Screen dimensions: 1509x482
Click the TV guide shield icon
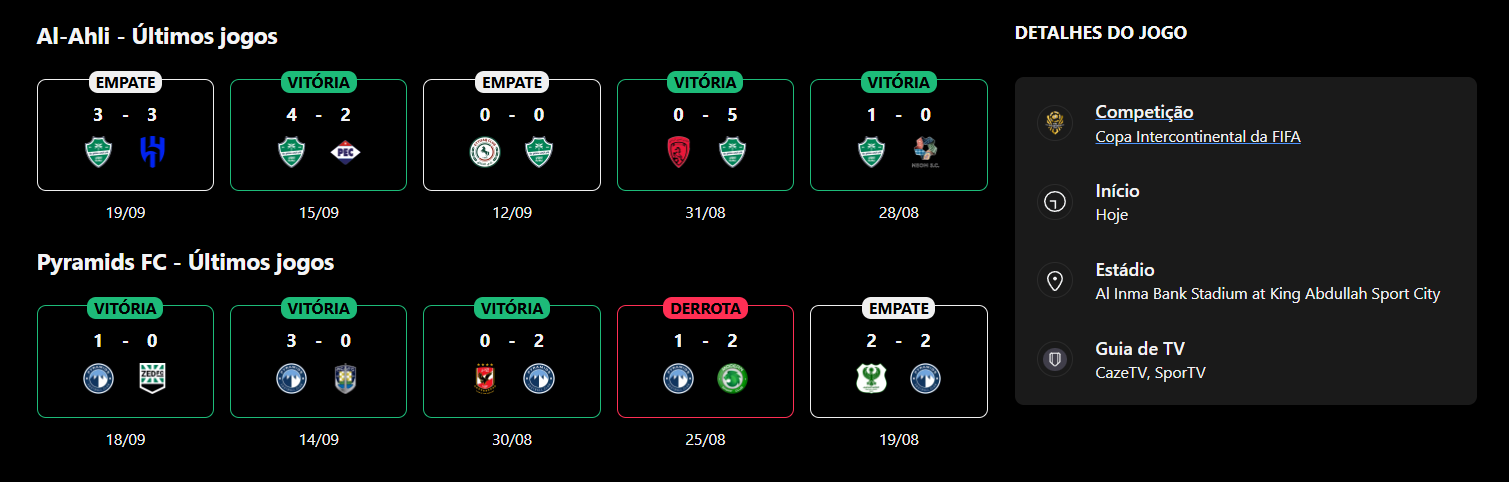tap(1054, 360)
